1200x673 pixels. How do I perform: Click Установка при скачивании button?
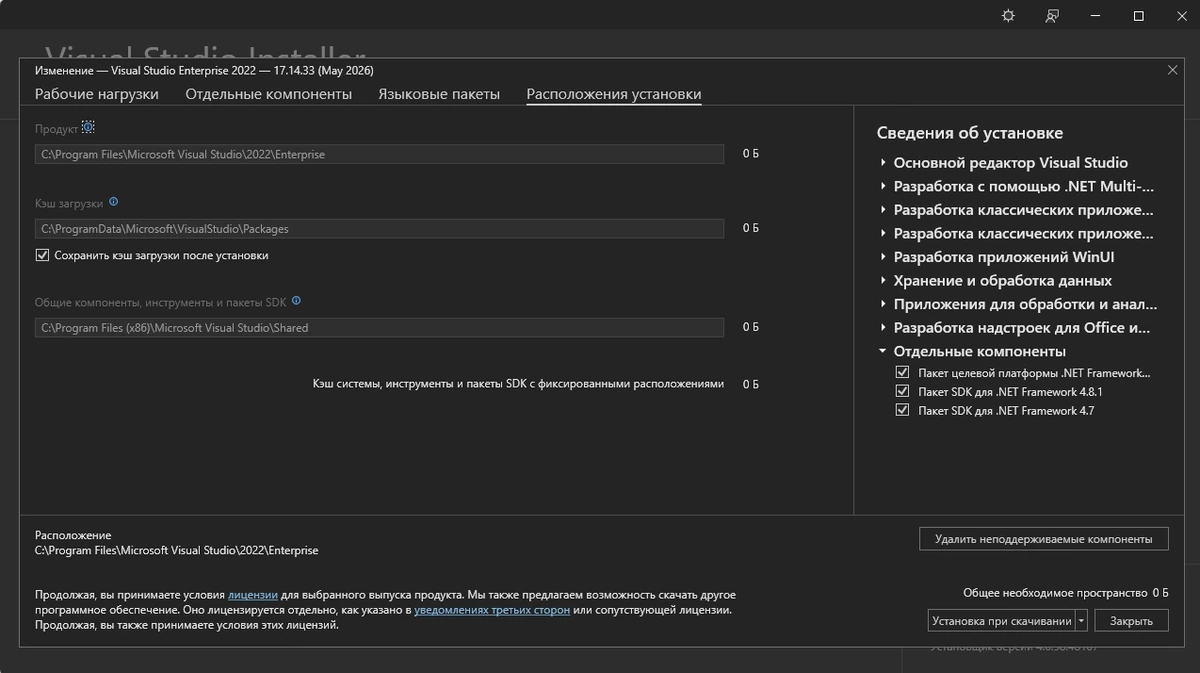1001,621
